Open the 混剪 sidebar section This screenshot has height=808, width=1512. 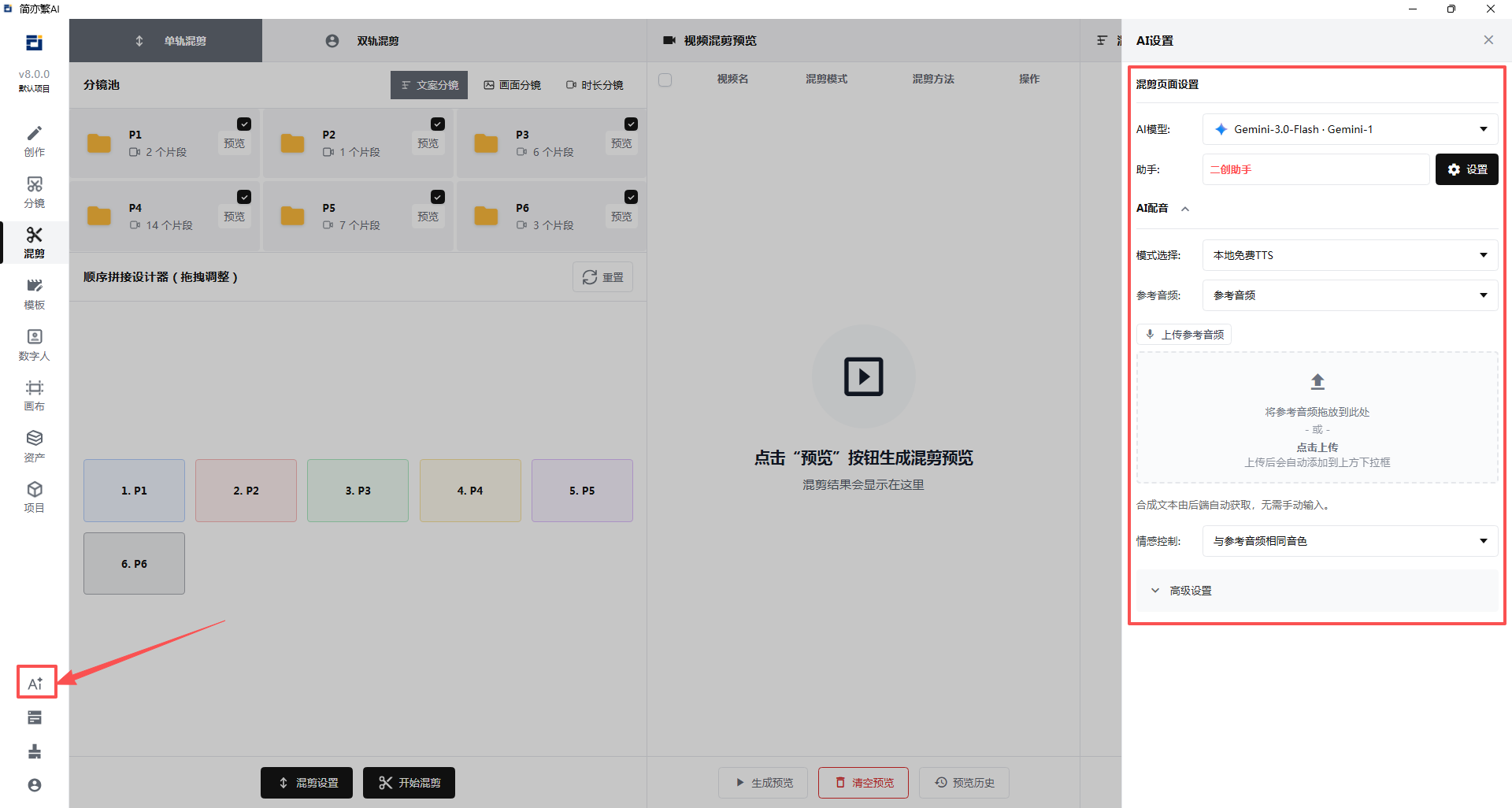[x=34, y=243]
